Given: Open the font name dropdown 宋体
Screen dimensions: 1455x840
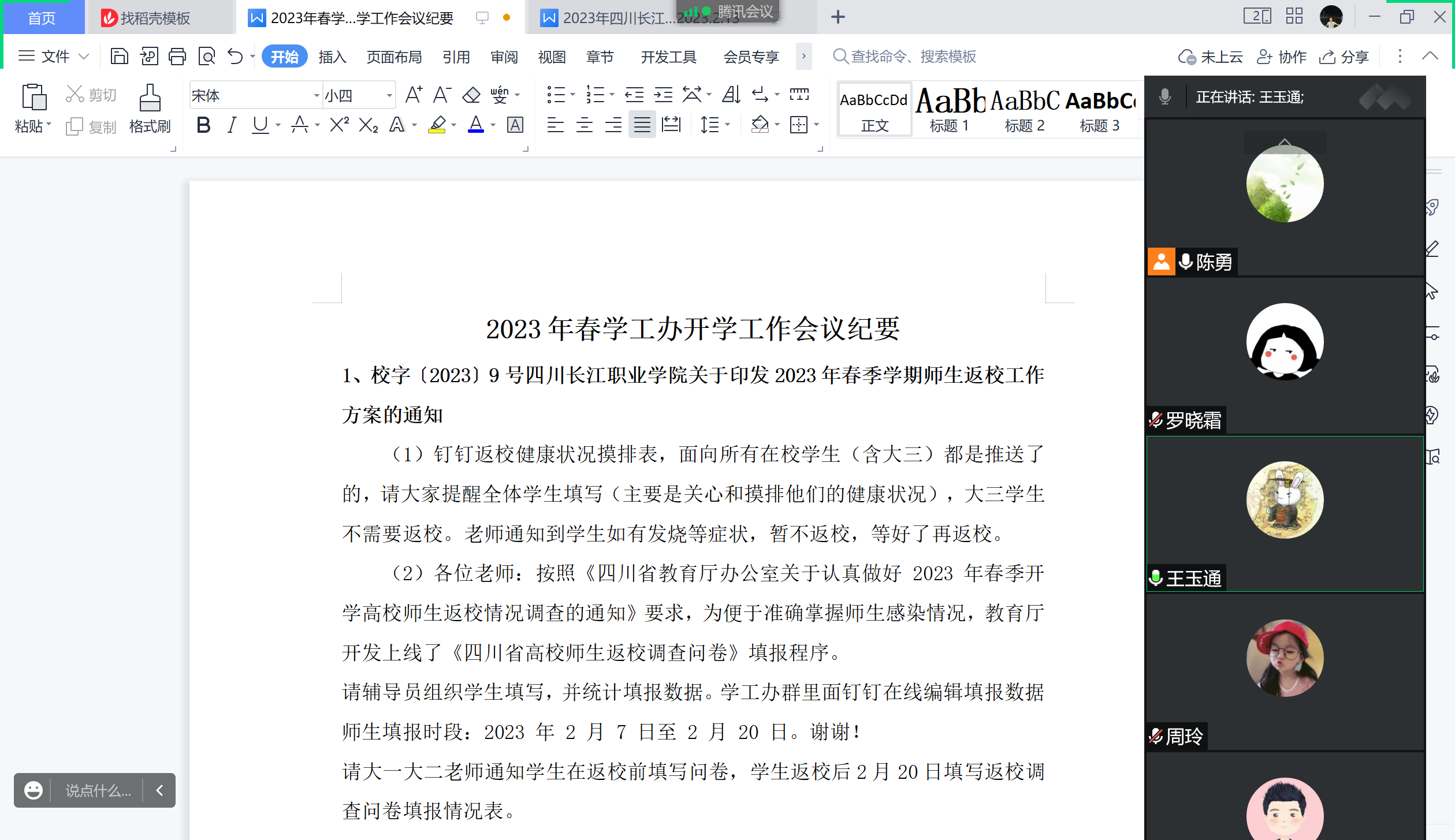Looking at the screenshot, I should pos(317,96).
